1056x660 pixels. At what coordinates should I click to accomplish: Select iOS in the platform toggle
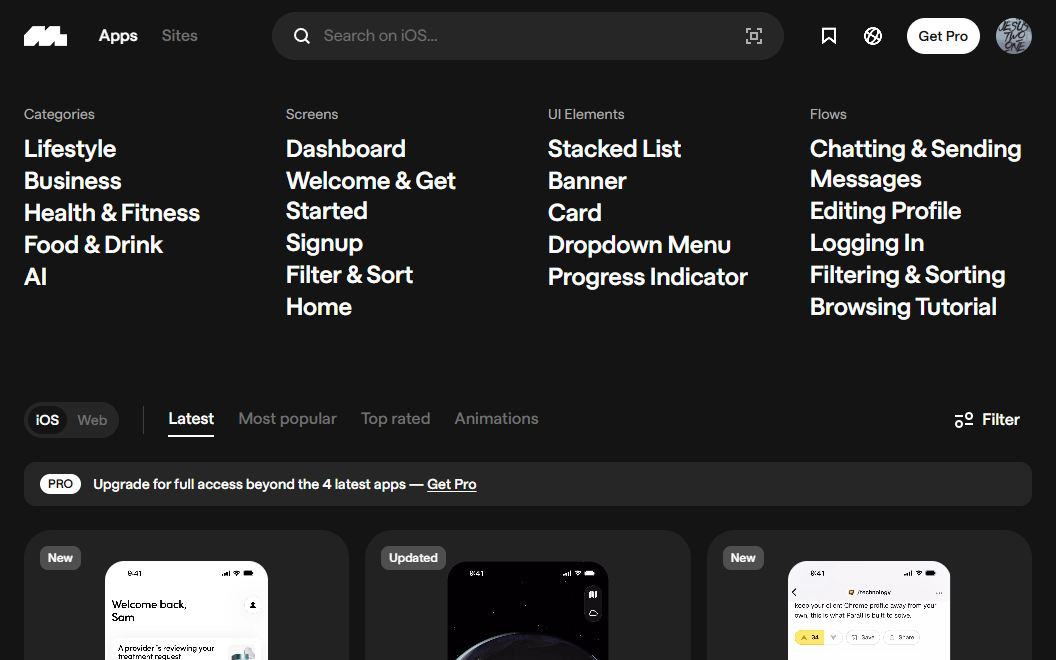pos(47,420)
